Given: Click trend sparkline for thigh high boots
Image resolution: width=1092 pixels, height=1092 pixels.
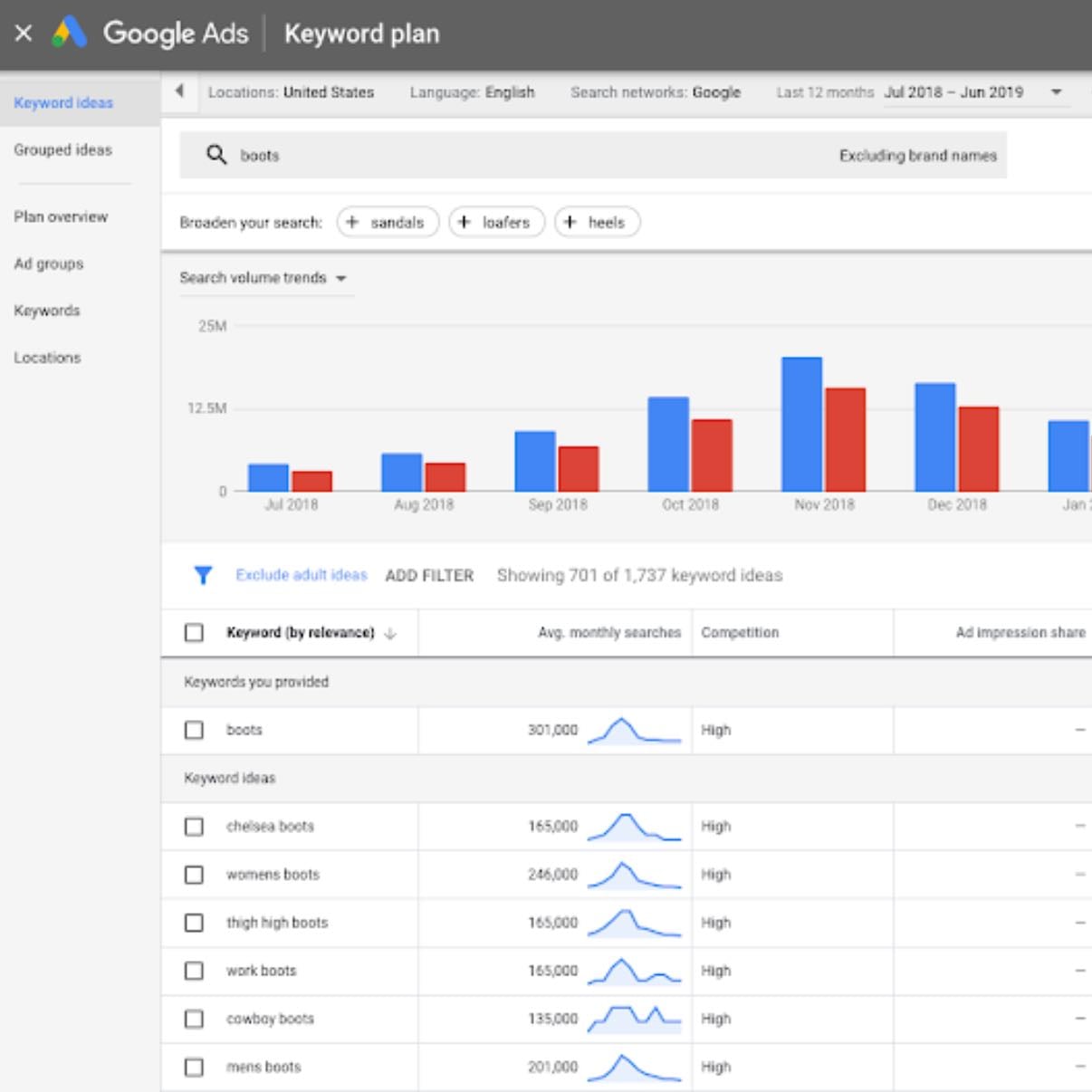Looking at the screenshot, I should [634, 923].
